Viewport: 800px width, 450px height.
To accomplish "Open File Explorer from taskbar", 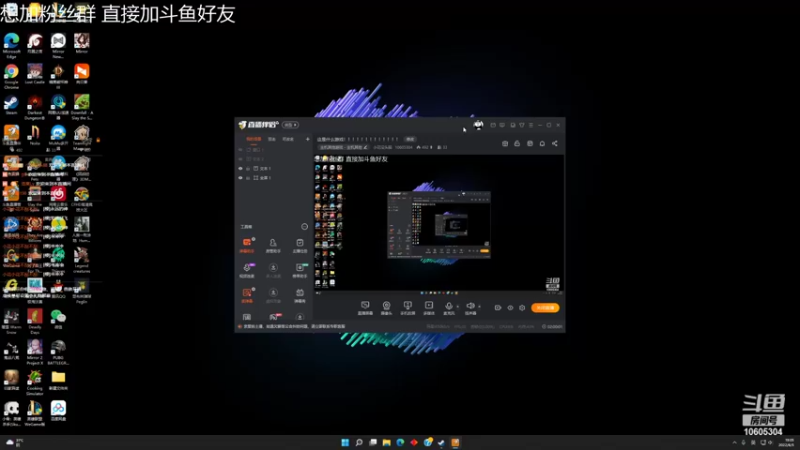I will pos(386,442).
